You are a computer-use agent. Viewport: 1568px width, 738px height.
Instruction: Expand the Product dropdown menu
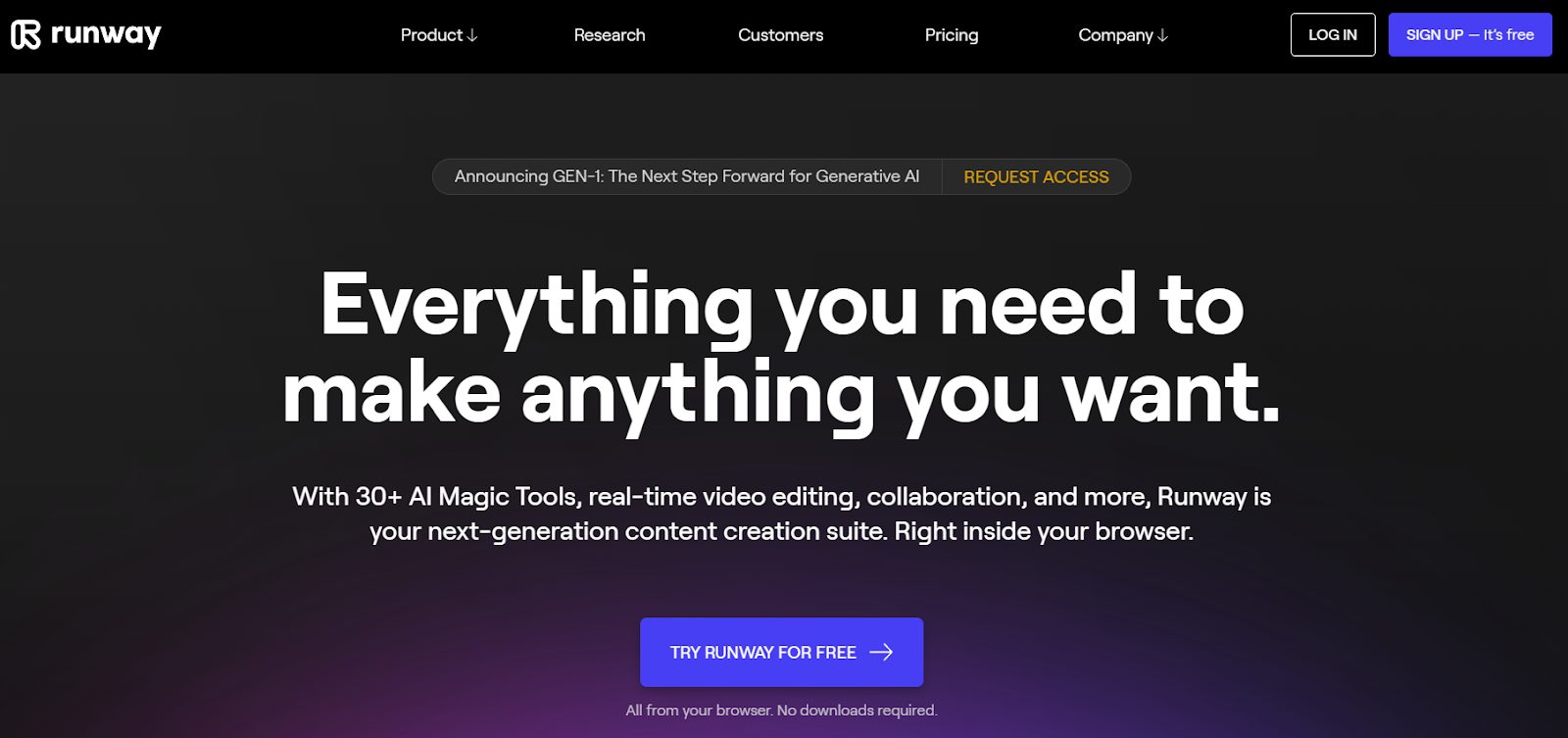(x=439, y=35)
